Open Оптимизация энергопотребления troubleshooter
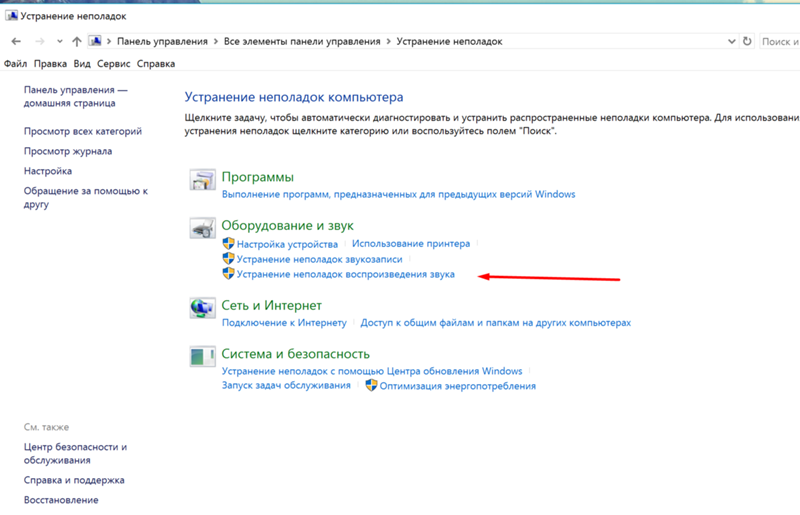Viewport: 800px width, 515px height. 458,386
